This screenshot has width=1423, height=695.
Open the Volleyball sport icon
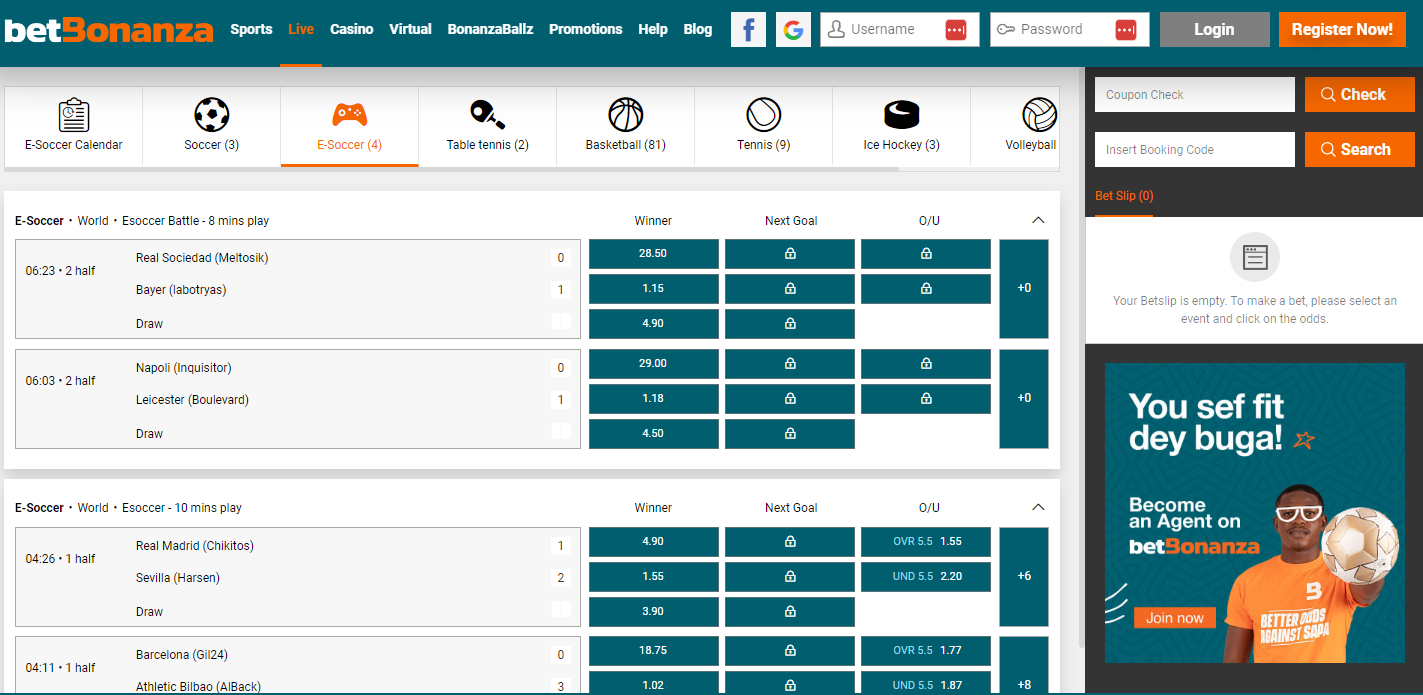pyautogui.click(x=1038, y=115)
